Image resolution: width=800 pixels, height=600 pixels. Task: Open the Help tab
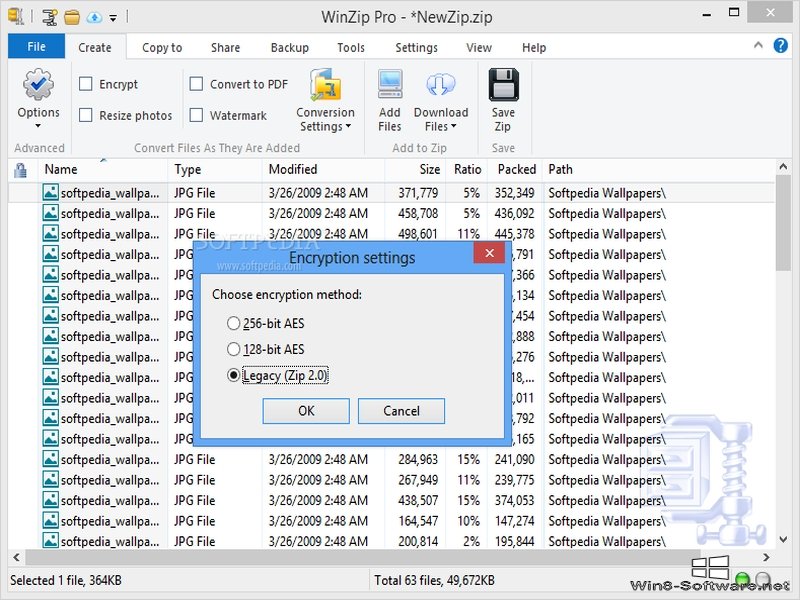534,47
